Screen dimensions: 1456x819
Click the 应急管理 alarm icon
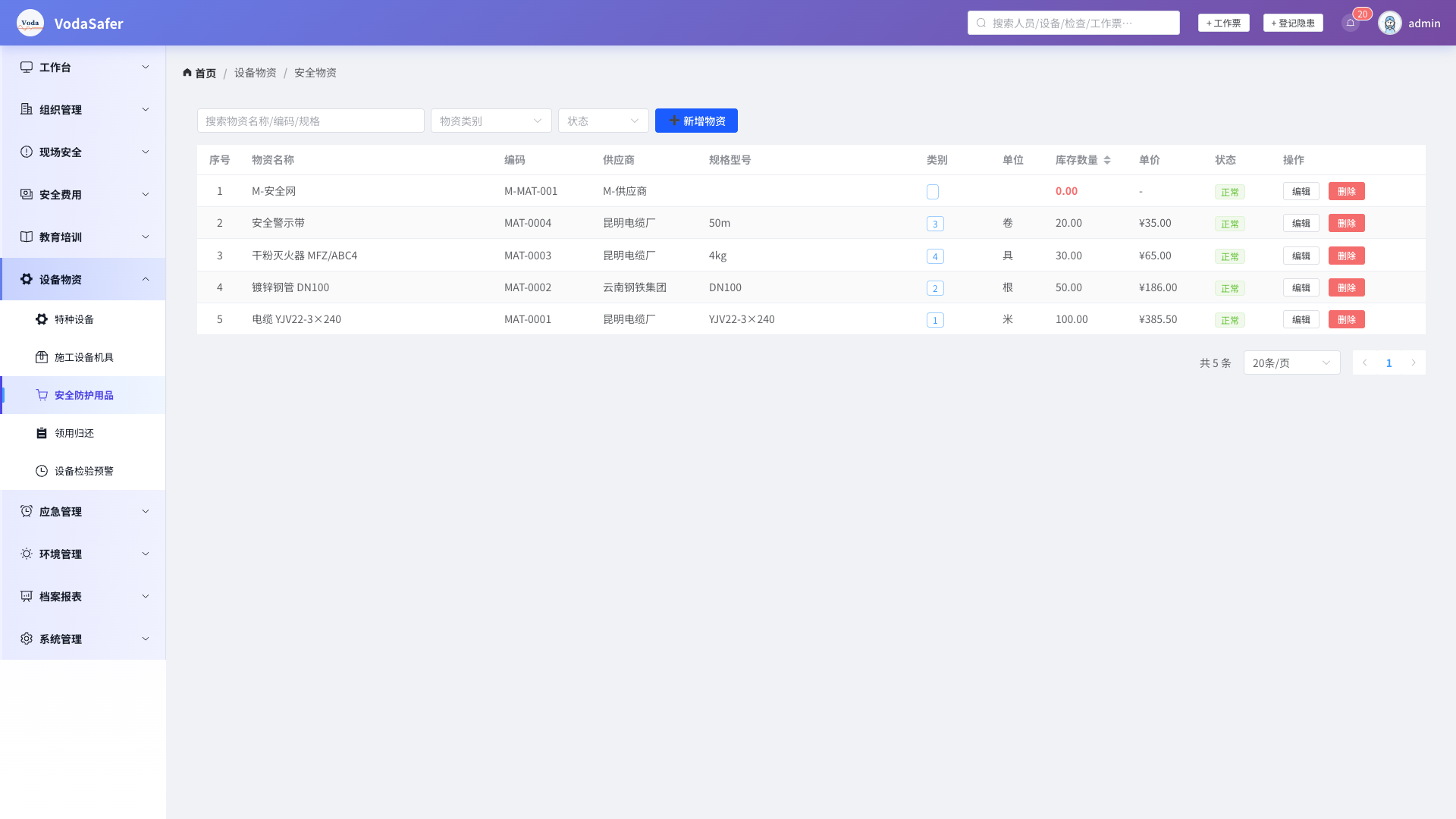(27, 511)
